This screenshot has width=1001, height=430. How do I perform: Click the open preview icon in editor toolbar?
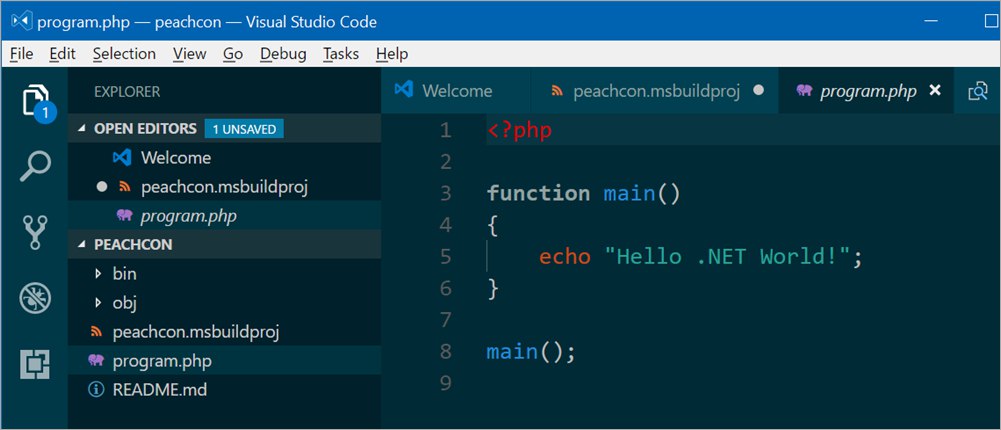point(977,91)
